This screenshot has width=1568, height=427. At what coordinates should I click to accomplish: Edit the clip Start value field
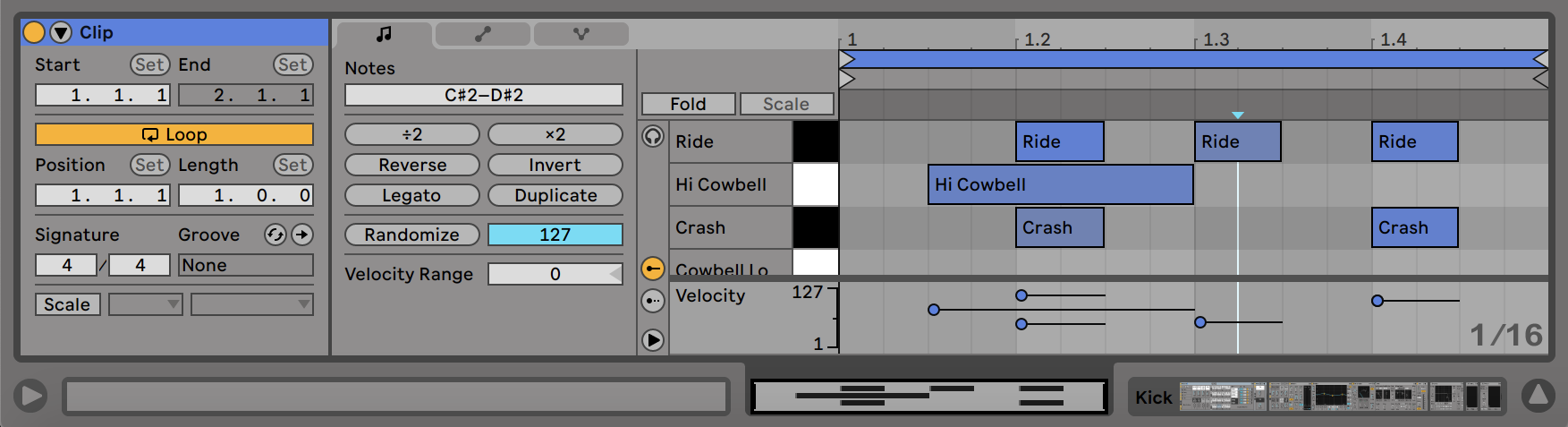pos(102,95)
